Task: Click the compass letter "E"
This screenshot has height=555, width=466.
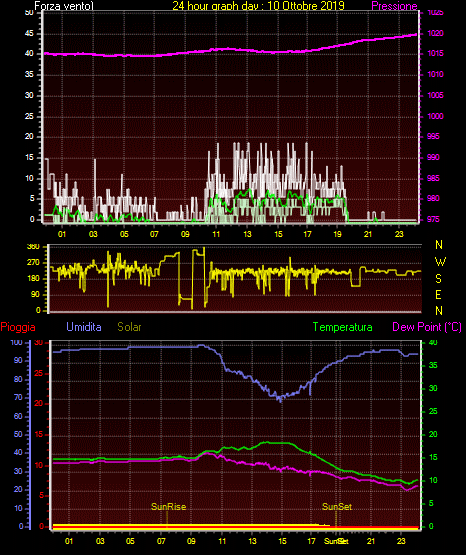Action: (438, 295)
